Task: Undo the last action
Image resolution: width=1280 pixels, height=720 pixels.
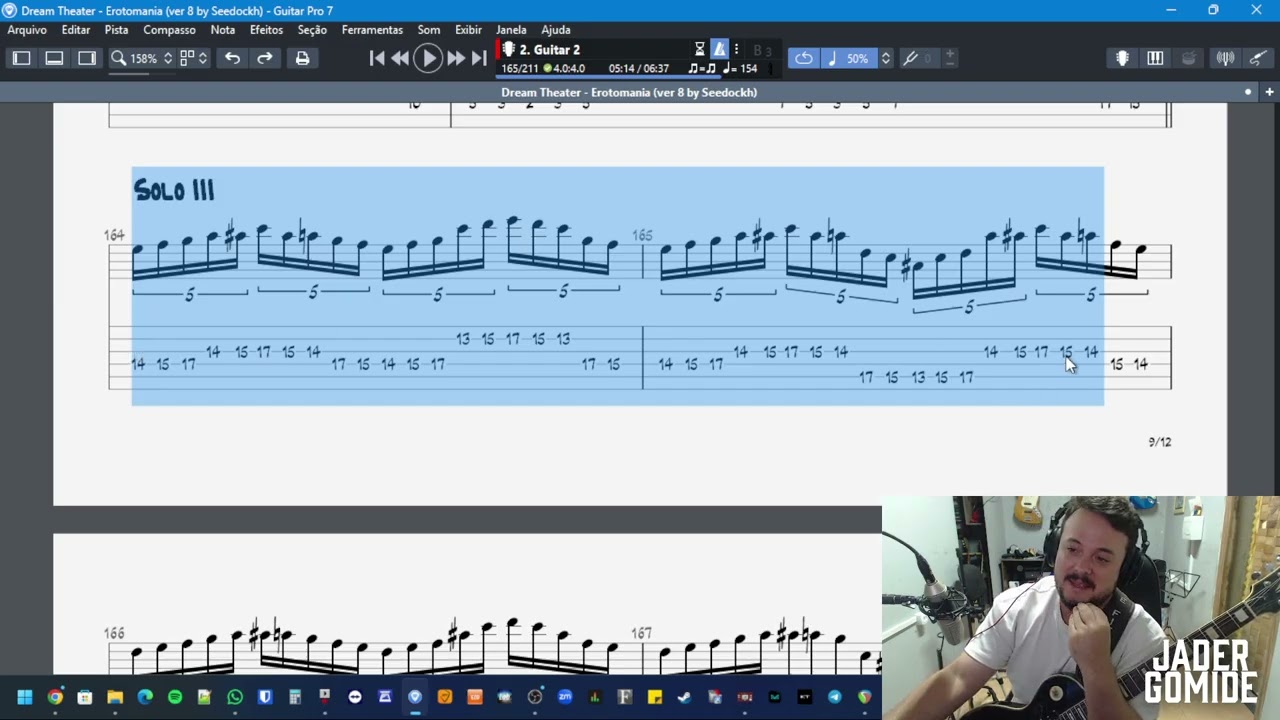Action: [232, 58]
